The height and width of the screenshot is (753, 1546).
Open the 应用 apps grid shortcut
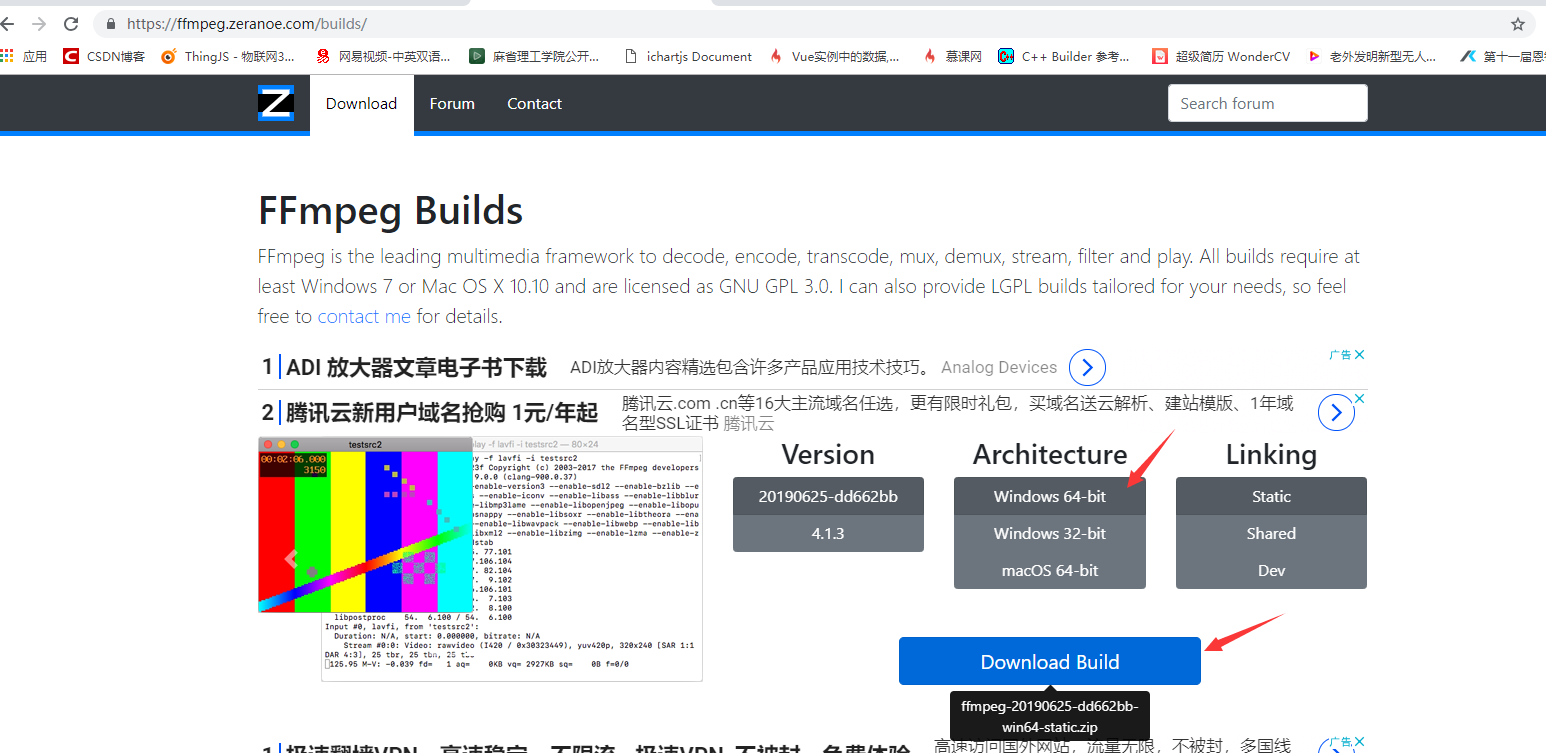pos(24,56)
